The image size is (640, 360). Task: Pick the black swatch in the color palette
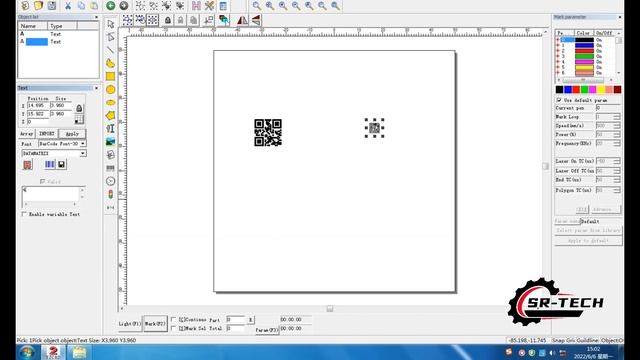560,89
